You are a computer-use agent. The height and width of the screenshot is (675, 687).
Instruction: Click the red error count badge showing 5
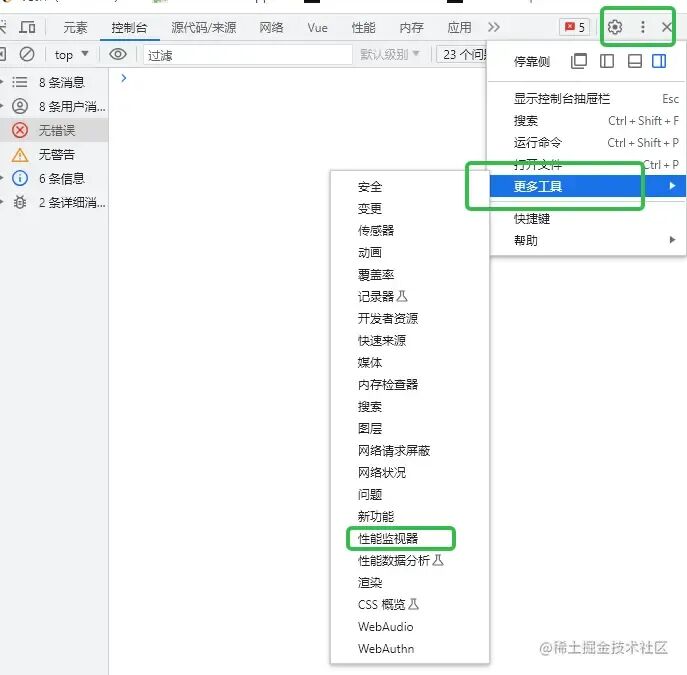click(x=574, y=27)
